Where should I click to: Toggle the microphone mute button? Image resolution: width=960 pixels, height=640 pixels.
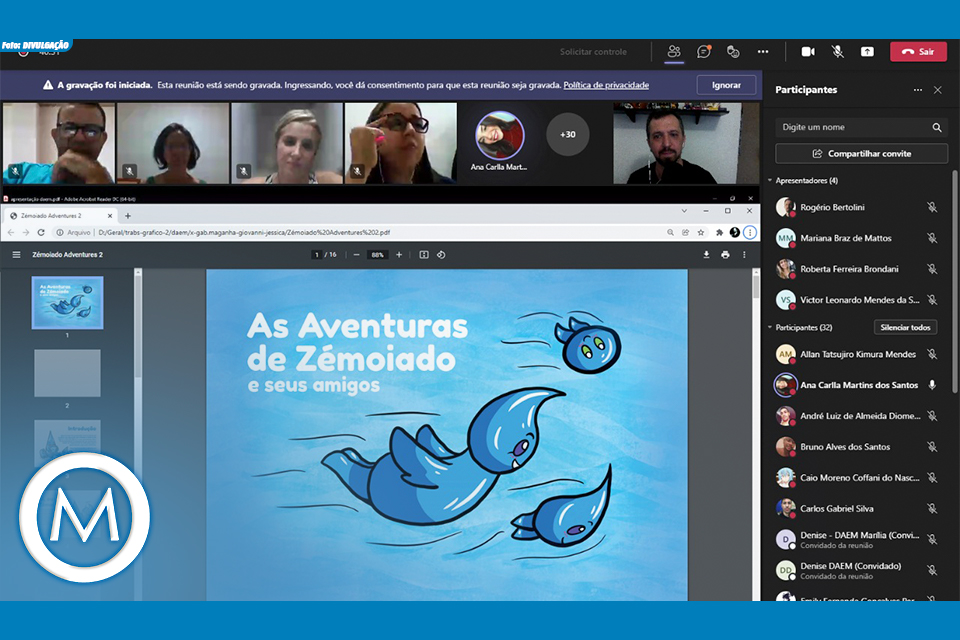838,51
